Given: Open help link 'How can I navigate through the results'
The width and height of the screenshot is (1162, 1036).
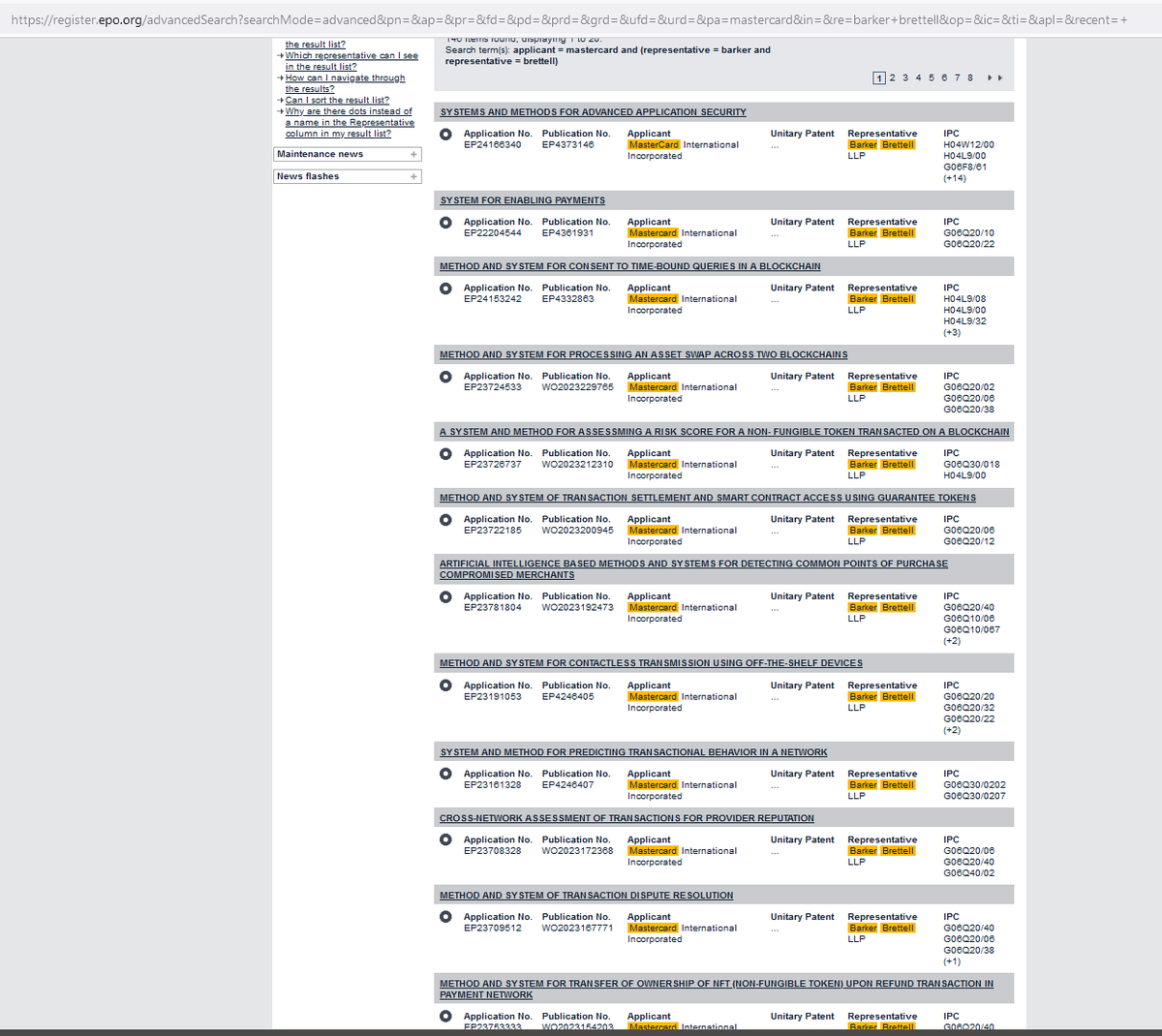Looking at the screenshot, I should [345, 83].
